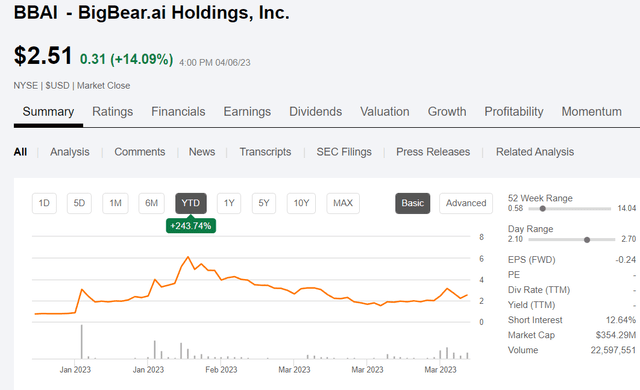Show News items only
This screenshot has height=390, width=640.
coord(202,152)
